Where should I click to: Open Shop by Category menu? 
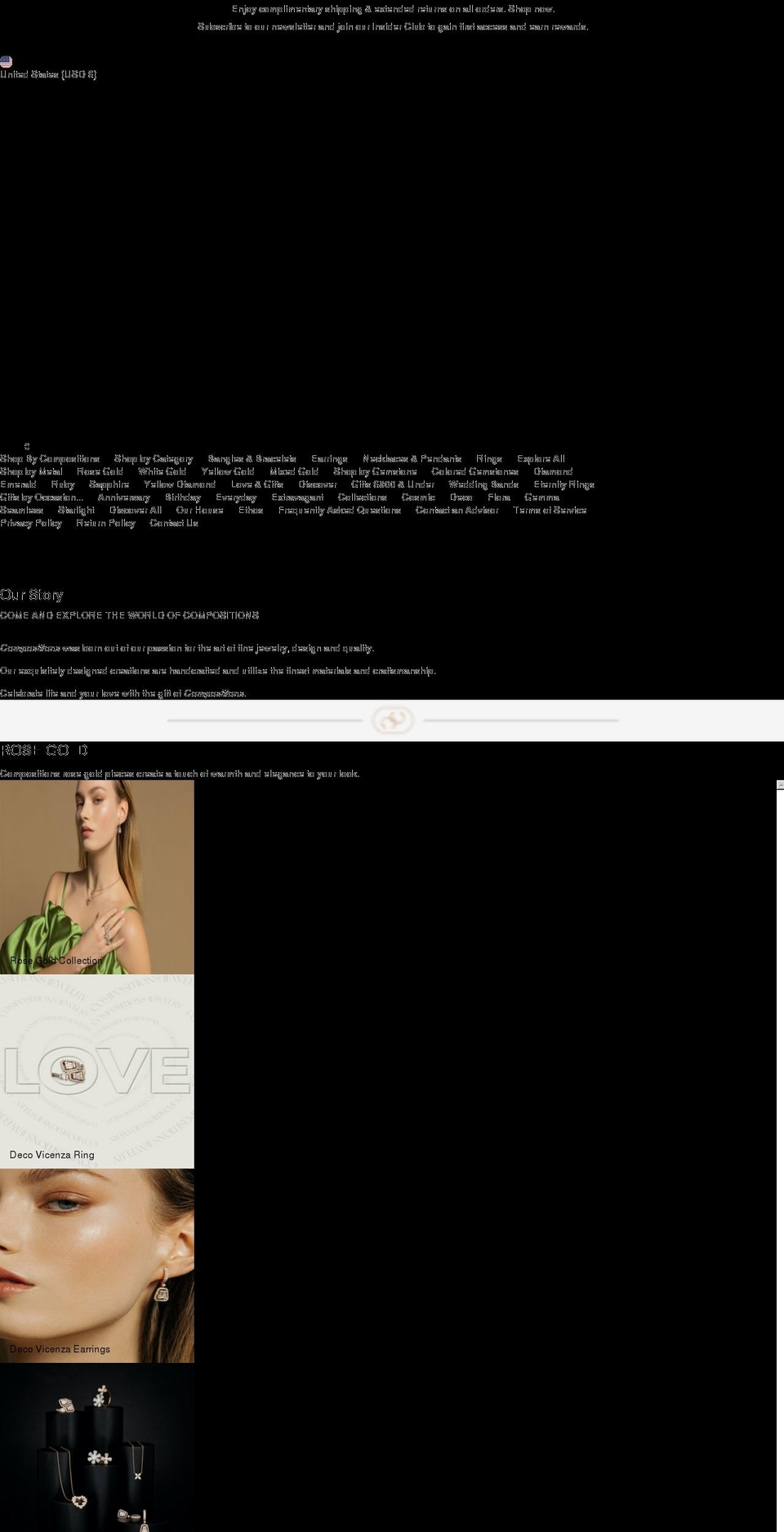(154, 458)
